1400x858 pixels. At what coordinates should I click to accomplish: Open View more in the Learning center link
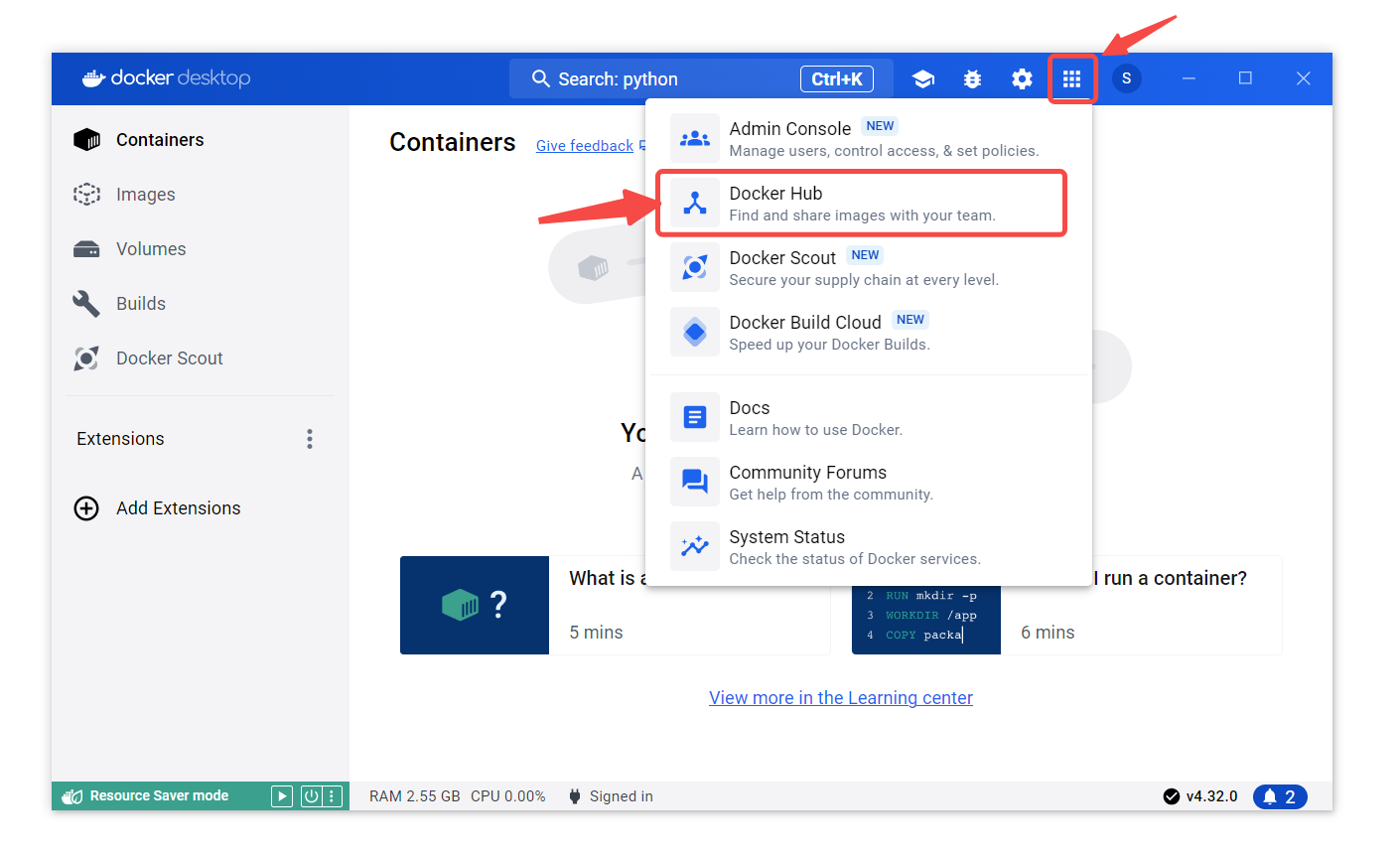point(841,698)
